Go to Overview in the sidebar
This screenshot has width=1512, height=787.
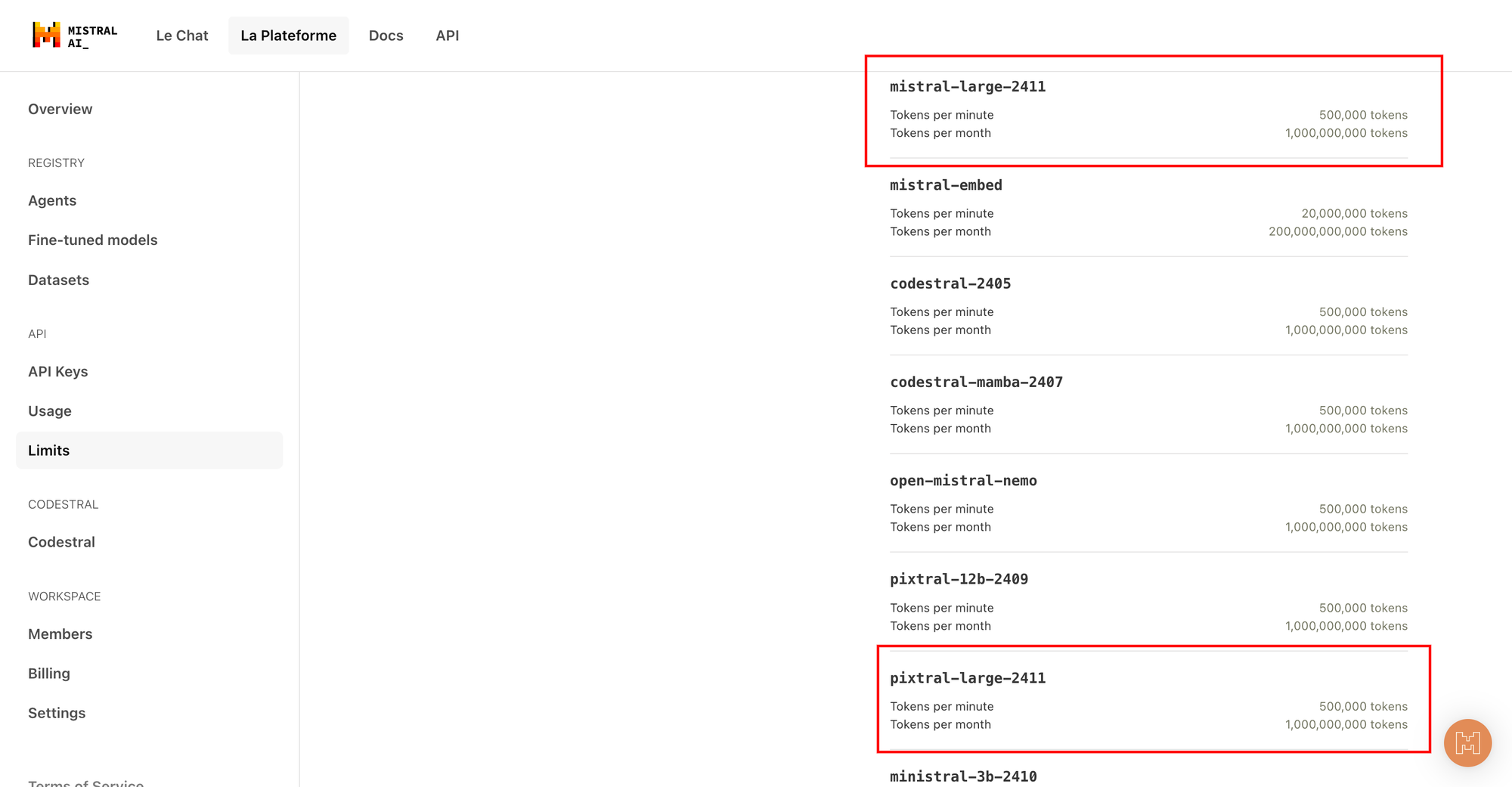click(60, 109)
